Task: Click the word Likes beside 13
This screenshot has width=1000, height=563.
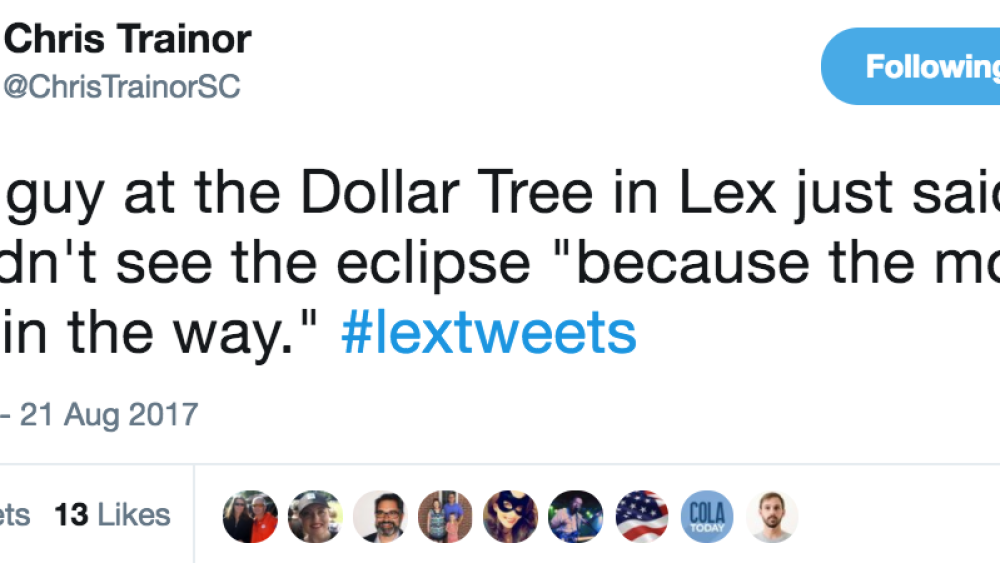Action: pos(134,516)
